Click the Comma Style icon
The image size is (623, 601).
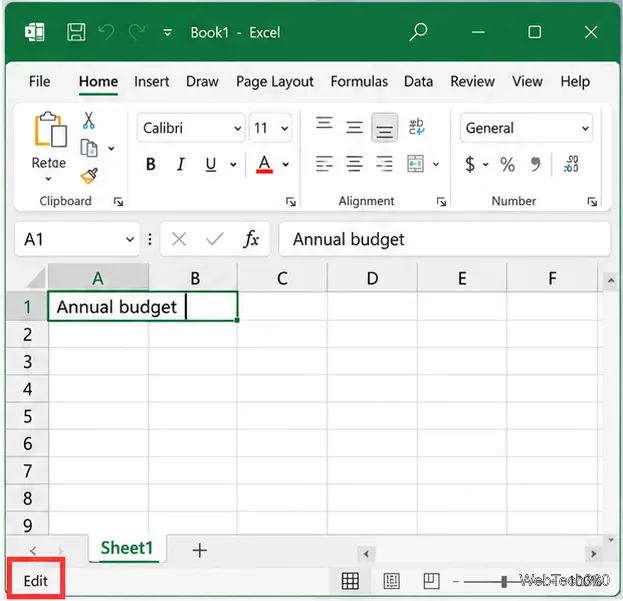coord(536,163)
